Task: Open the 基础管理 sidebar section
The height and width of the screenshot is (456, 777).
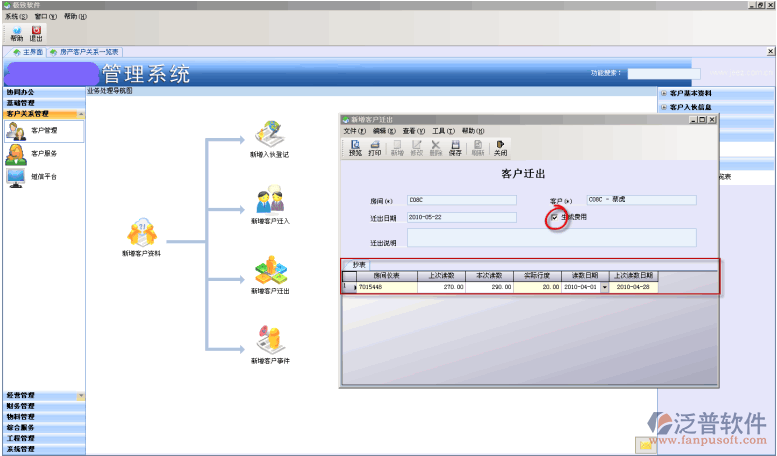Action: [44, 103]
